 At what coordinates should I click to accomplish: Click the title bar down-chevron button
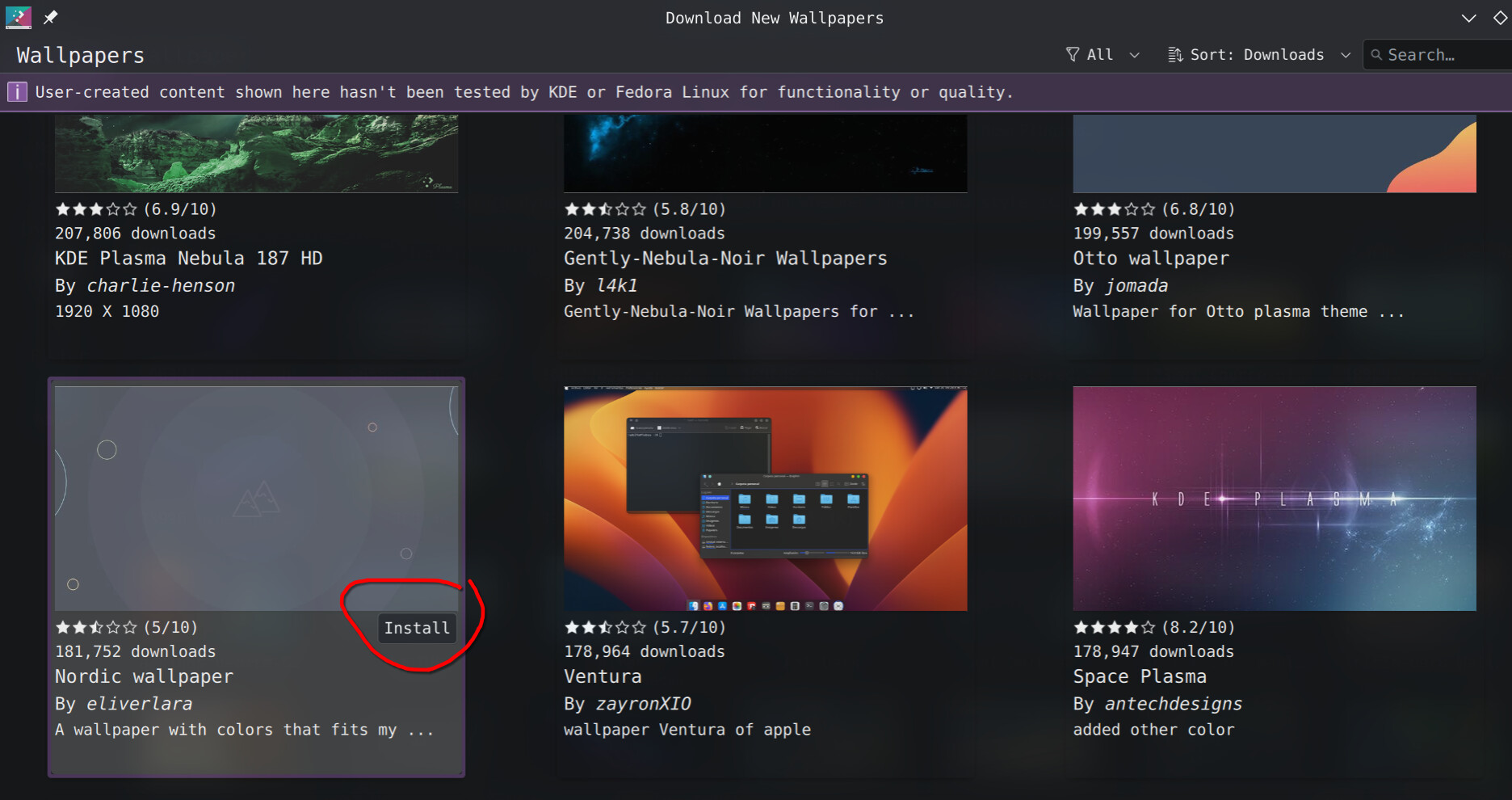[x=1468, y=18]
